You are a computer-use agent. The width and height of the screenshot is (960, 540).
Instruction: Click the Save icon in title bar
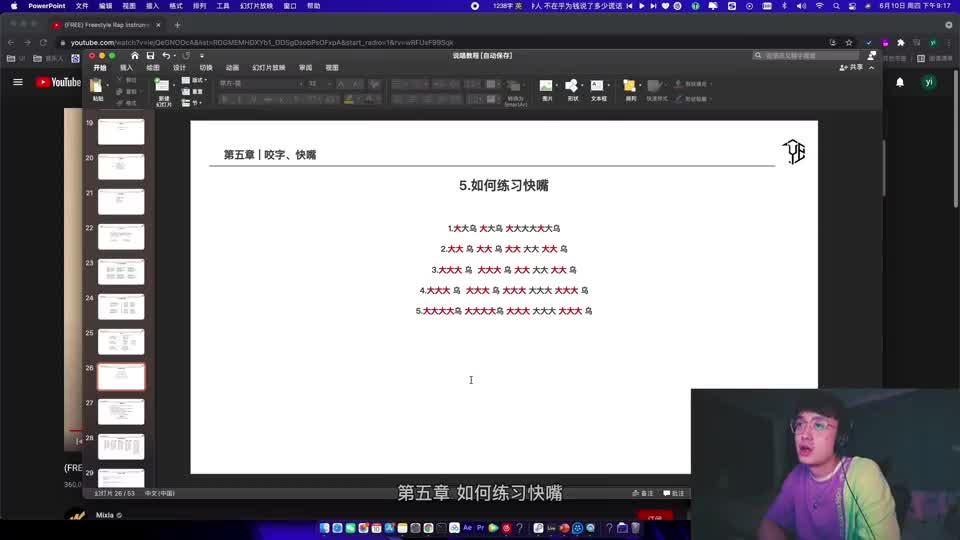(x=150, y=56)
